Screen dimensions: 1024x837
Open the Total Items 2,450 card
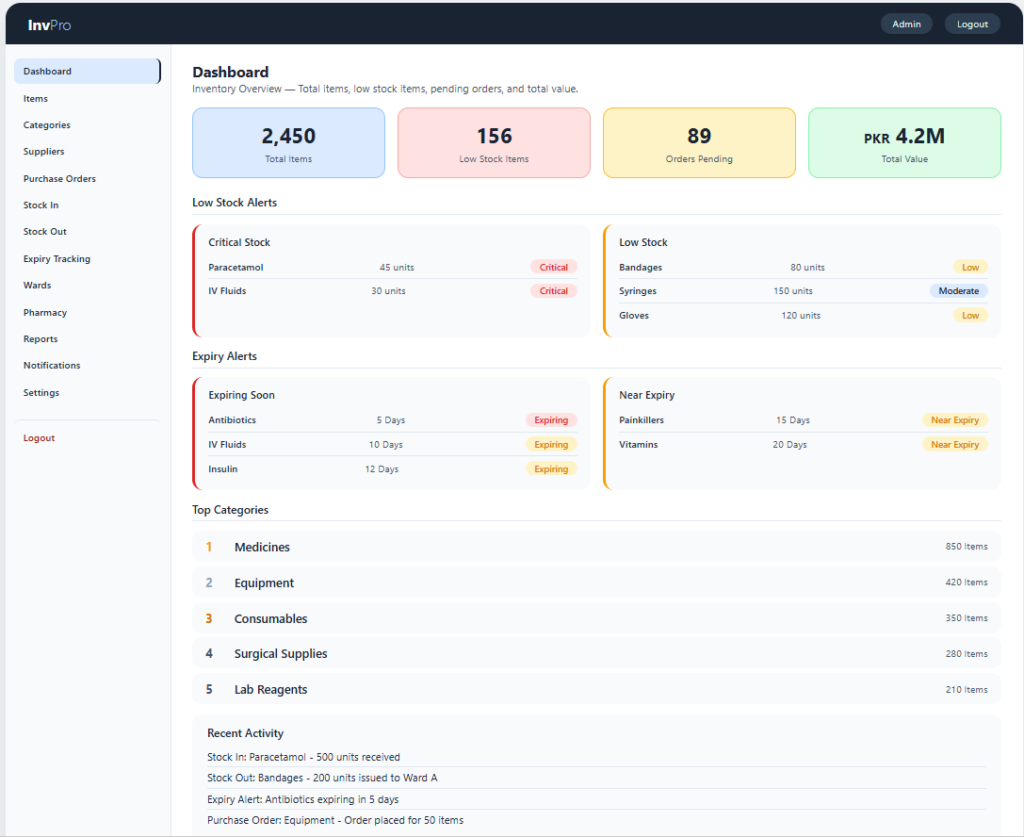tap(289, 143)
